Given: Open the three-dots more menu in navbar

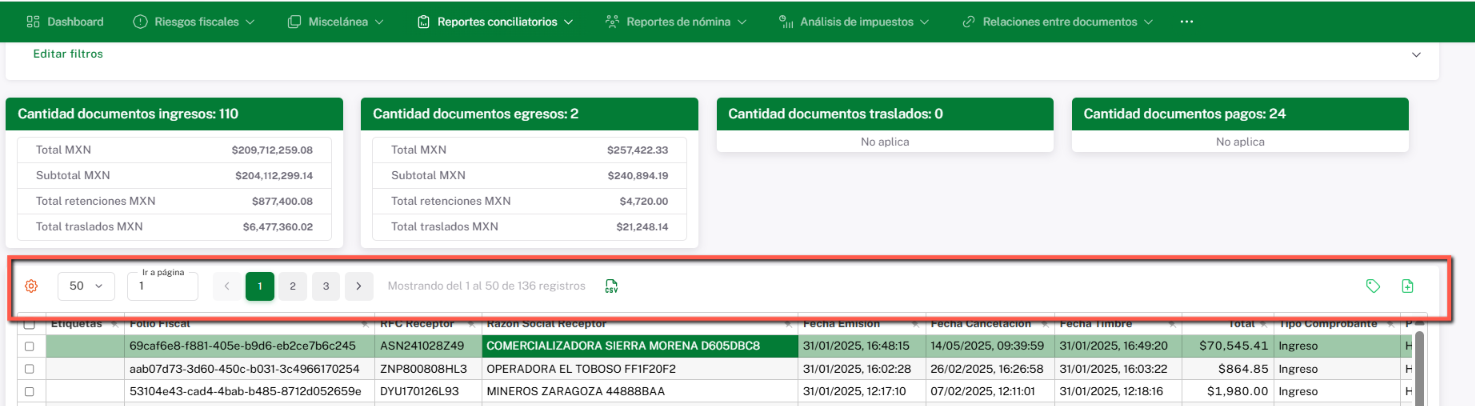Looking at the screenshot, I should [x=1187, y=21].
